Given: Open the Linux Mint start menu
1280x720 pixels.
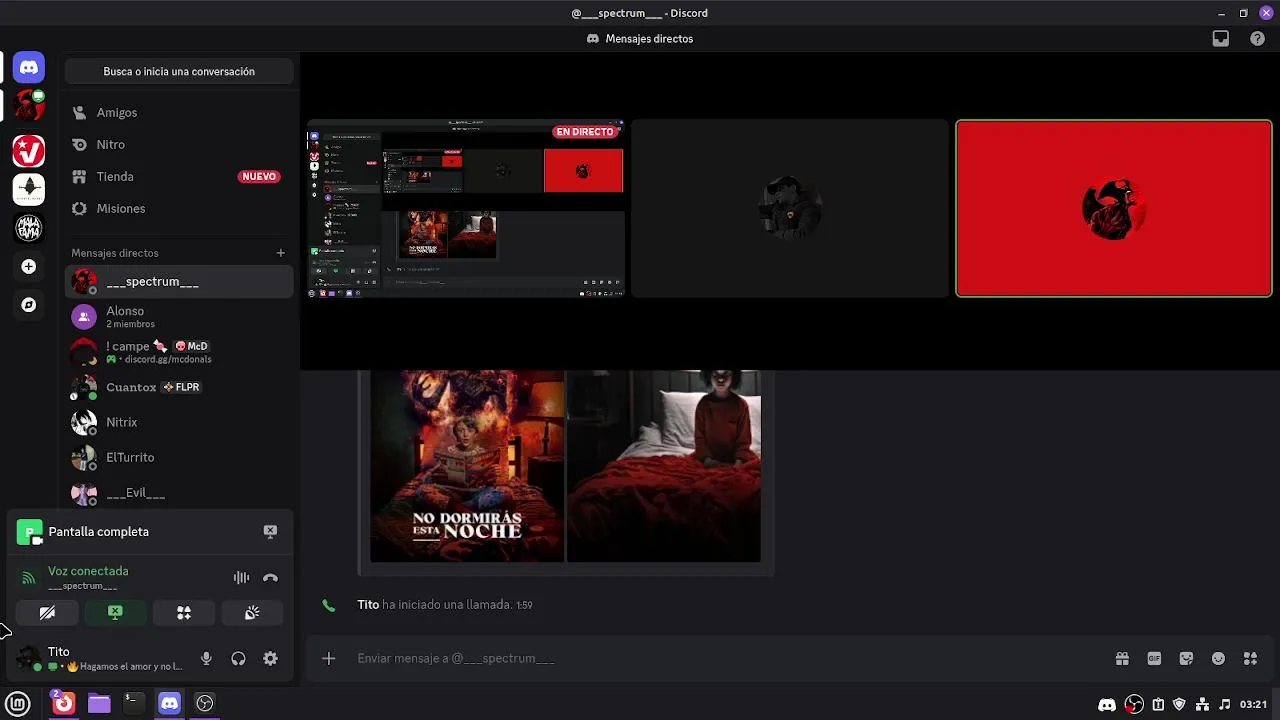Looking at the screenshot, I should [x=18, y=703].
